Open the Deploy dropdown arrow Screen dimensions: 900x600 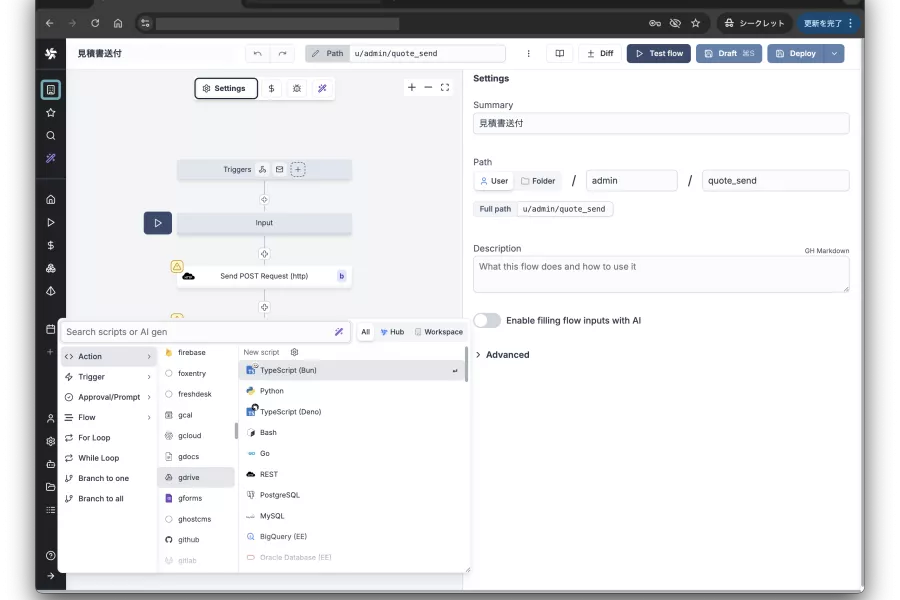point(834,53)
